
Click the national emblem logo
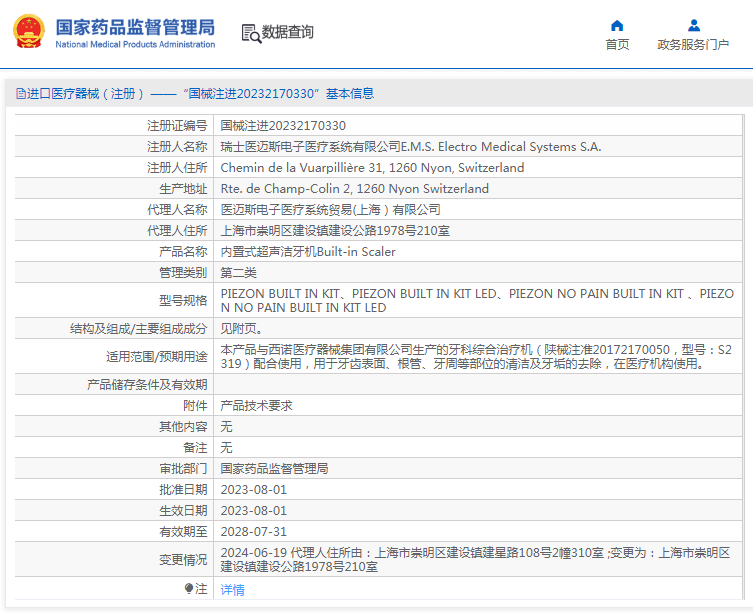pyautogui.click(x=29, y=32)
